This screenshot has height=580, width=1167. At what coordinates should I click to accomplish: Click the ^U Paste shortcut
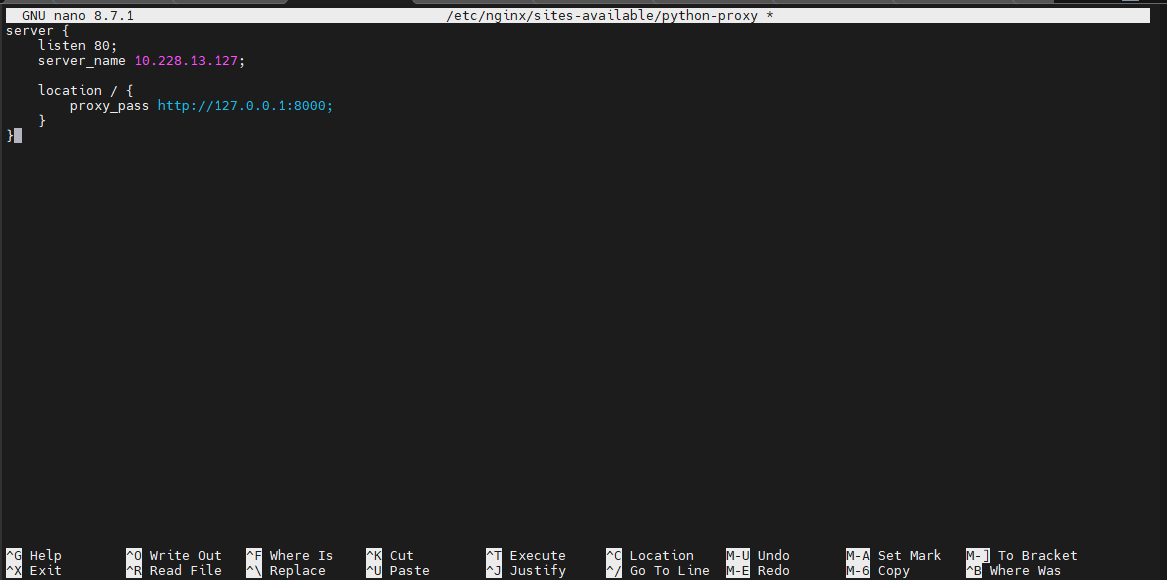pos(398,571)
